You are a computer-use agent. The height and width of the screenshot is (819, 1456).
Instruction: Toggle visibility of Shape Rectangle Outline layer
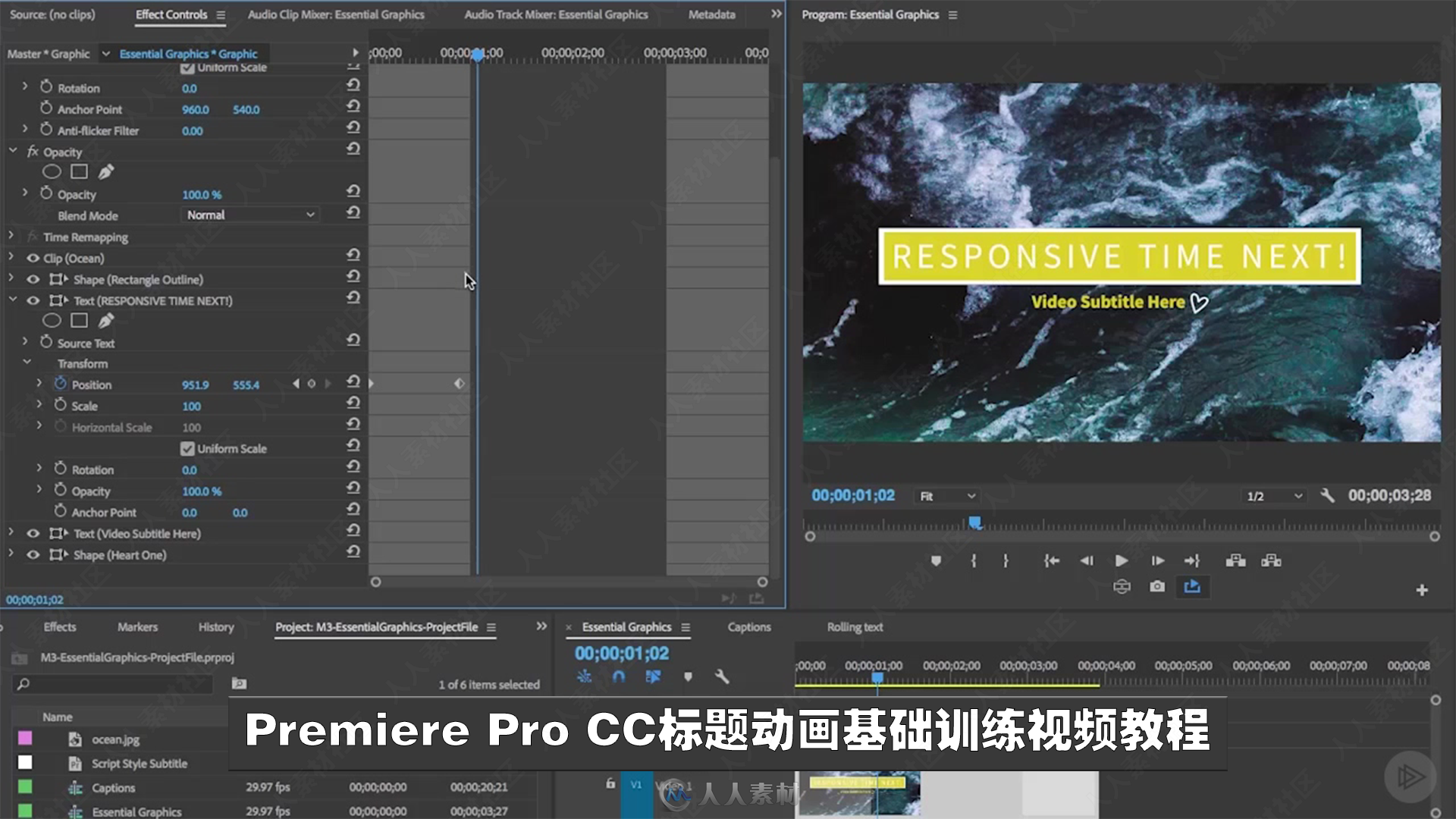tap(33, 279)
